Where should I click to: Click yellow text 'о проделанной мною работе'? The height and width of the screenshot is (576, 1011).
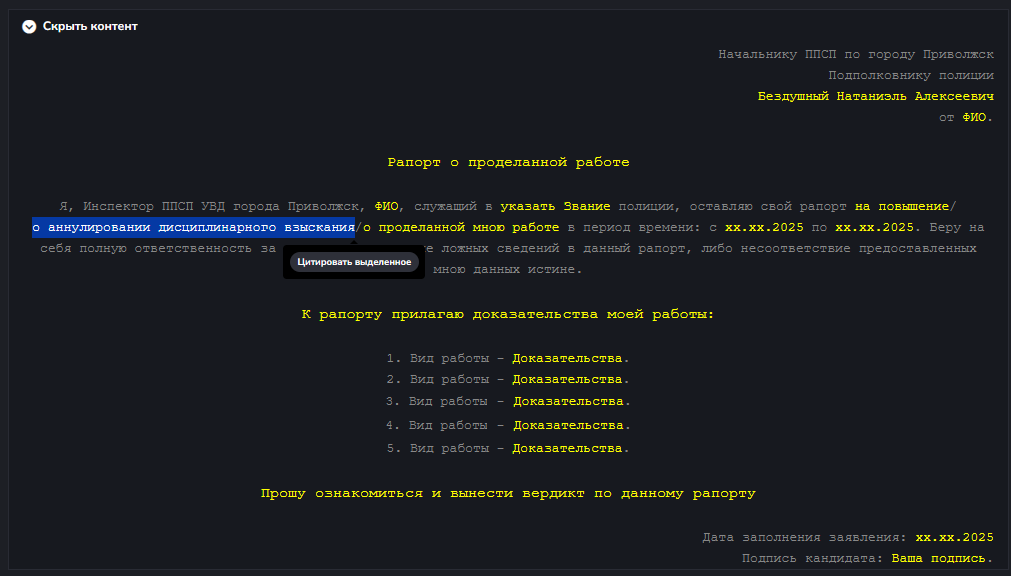(461, 227)
